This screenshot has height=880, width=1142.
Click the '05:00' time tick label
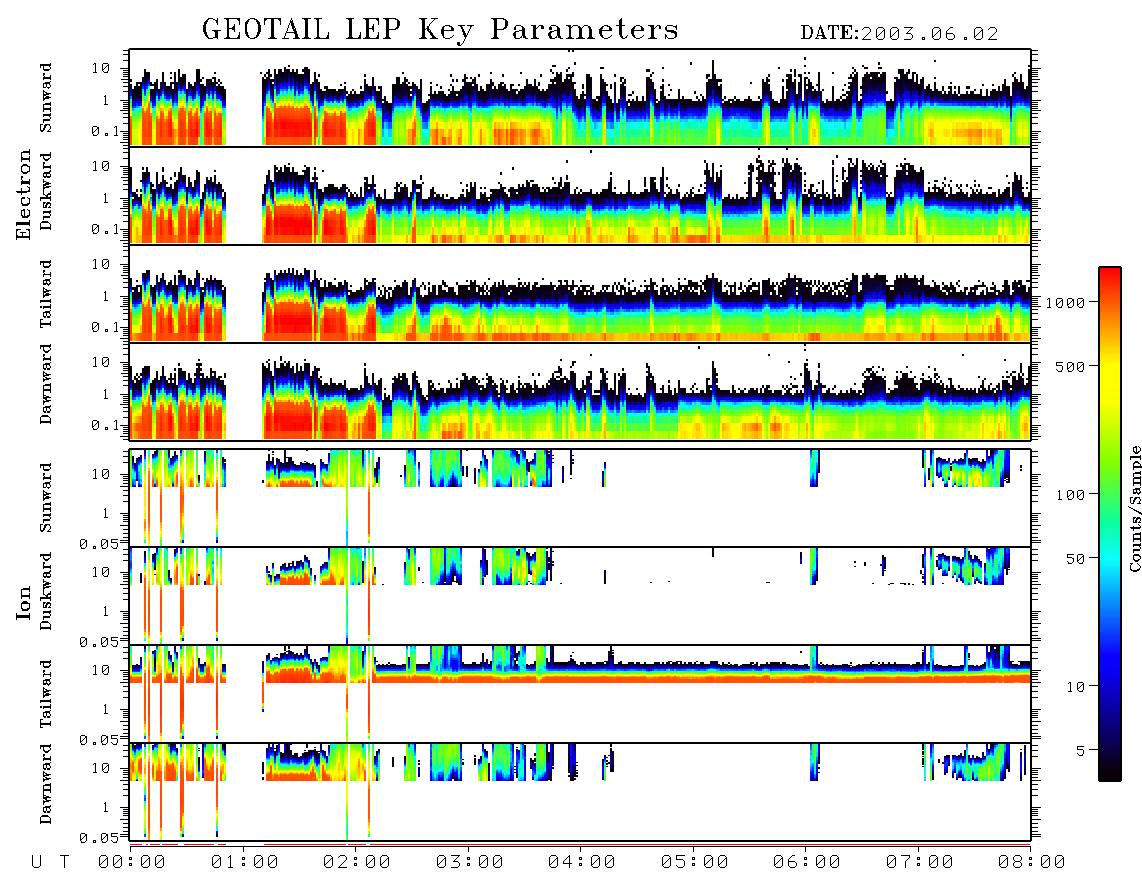coord(695,862)
